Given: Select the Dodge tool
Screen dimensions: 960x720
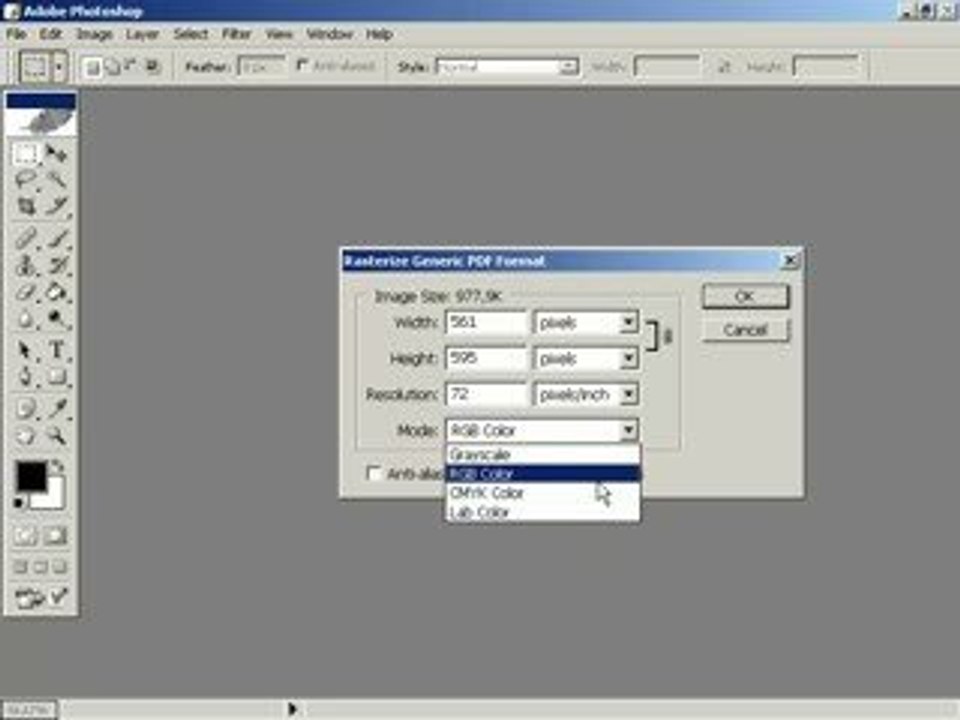Looking at the screenshot, I should [57, 319].
